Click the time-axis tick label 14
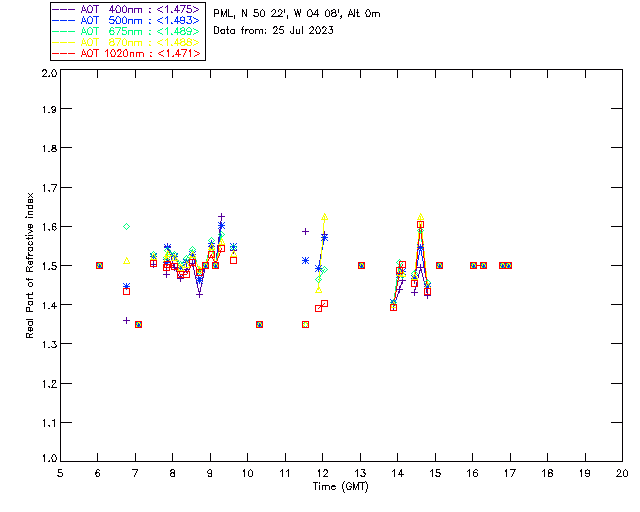Viewport: 640px width, 512px height. [x=398, y=473]
